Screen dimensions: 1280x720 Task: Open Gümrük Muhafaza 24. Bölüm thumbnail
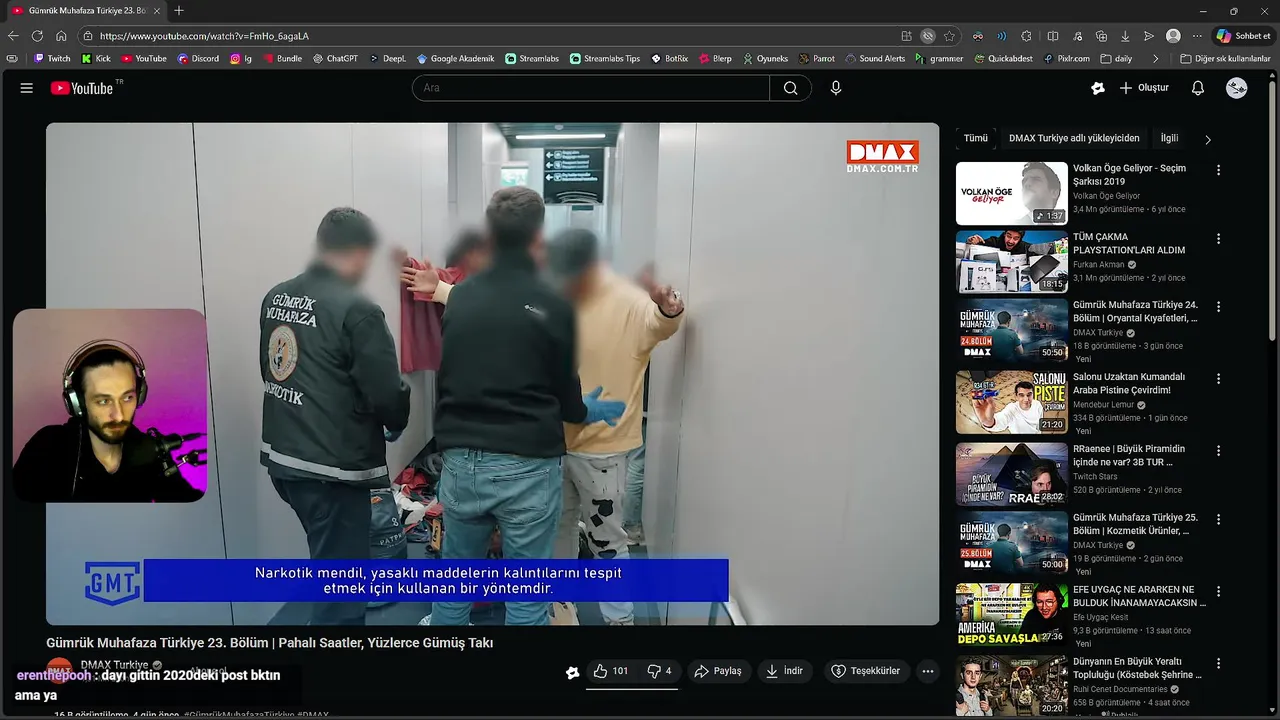pos(1011,330)
